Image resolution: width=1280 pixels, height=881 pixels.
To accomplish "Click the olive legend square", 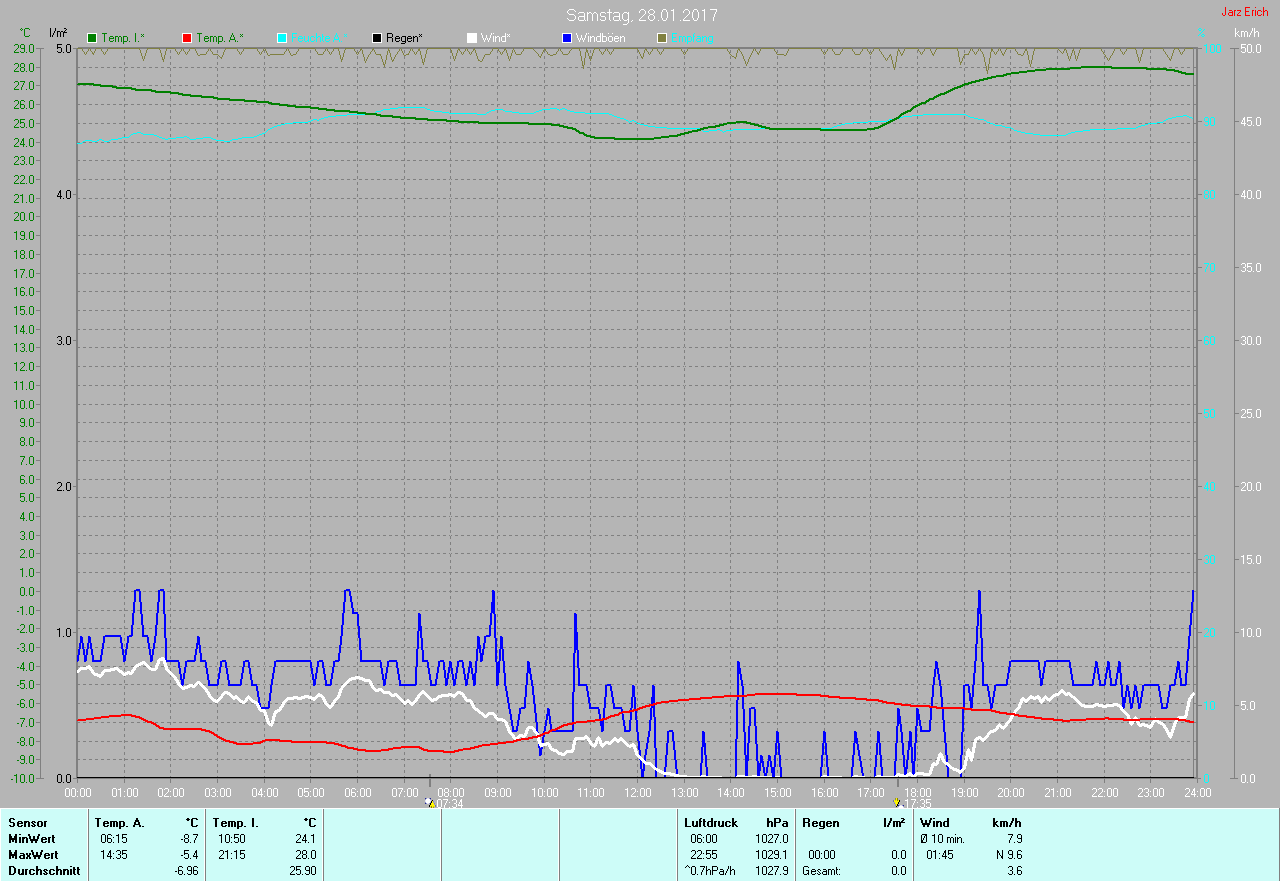I will coord(662,38).
